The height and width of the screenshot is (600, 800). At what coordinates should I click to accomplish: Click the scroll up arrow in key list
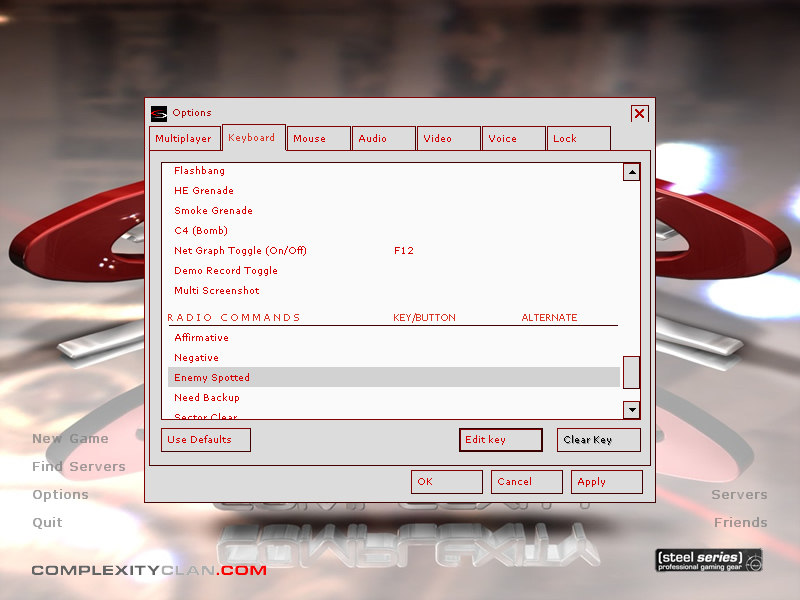(x=631, y=172)
